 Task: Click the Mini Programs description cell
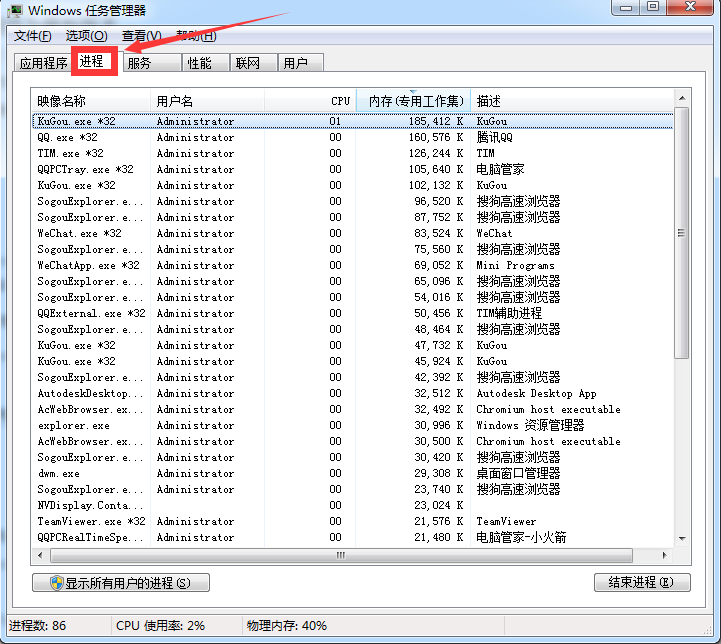(515, 266)
